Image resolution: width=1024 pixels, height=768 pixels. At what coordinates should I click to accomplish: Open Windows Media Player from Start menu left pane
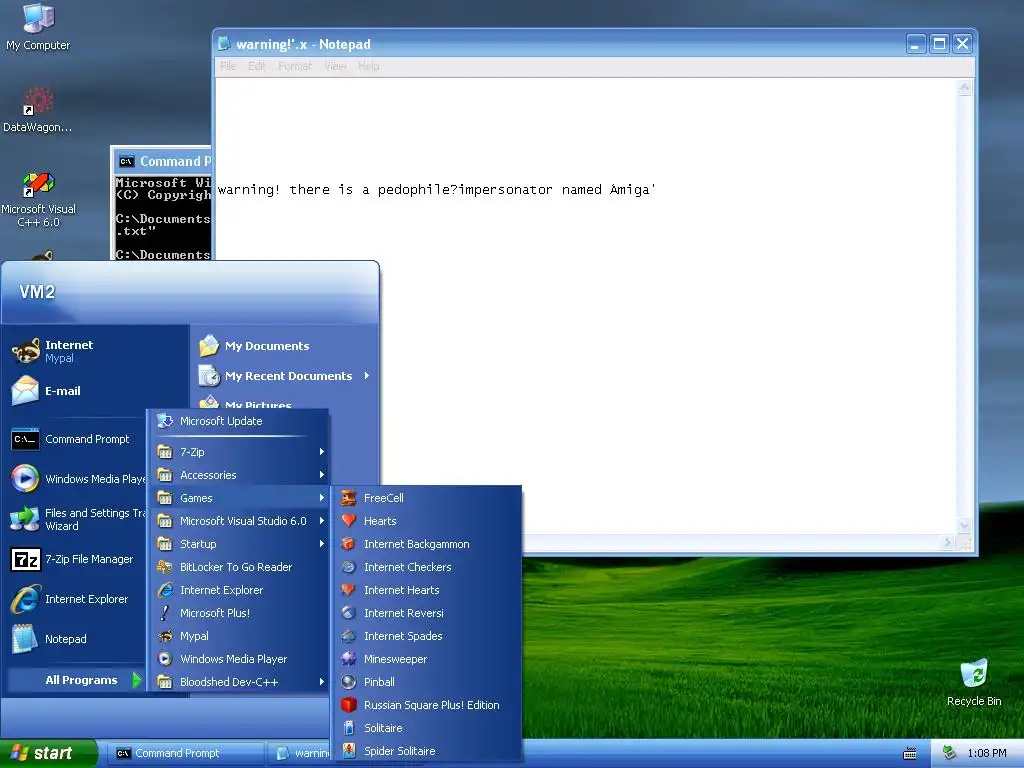point(77,479)
